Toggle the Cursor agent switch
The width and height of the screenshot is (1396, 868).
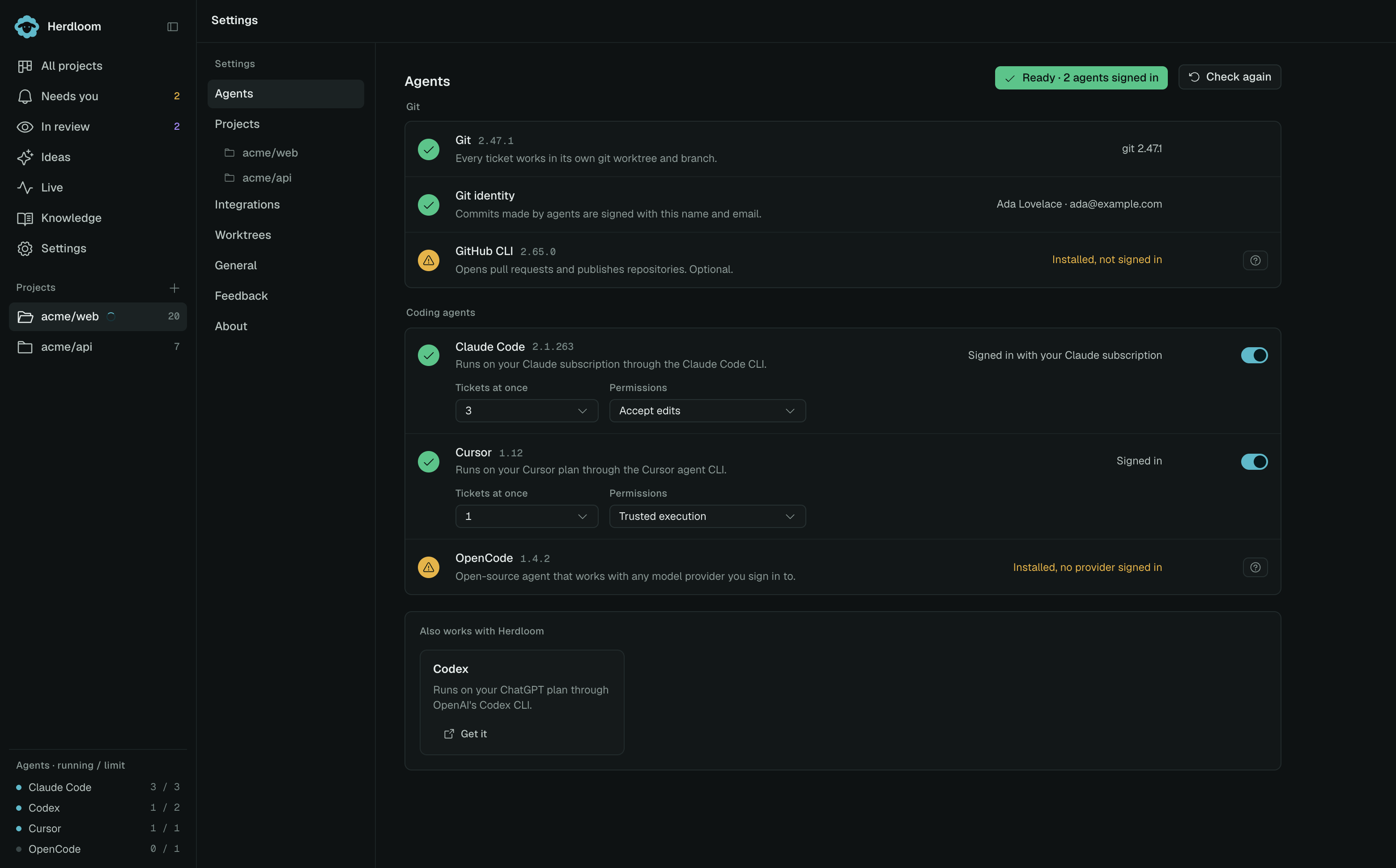click(x=1254, y=462)
